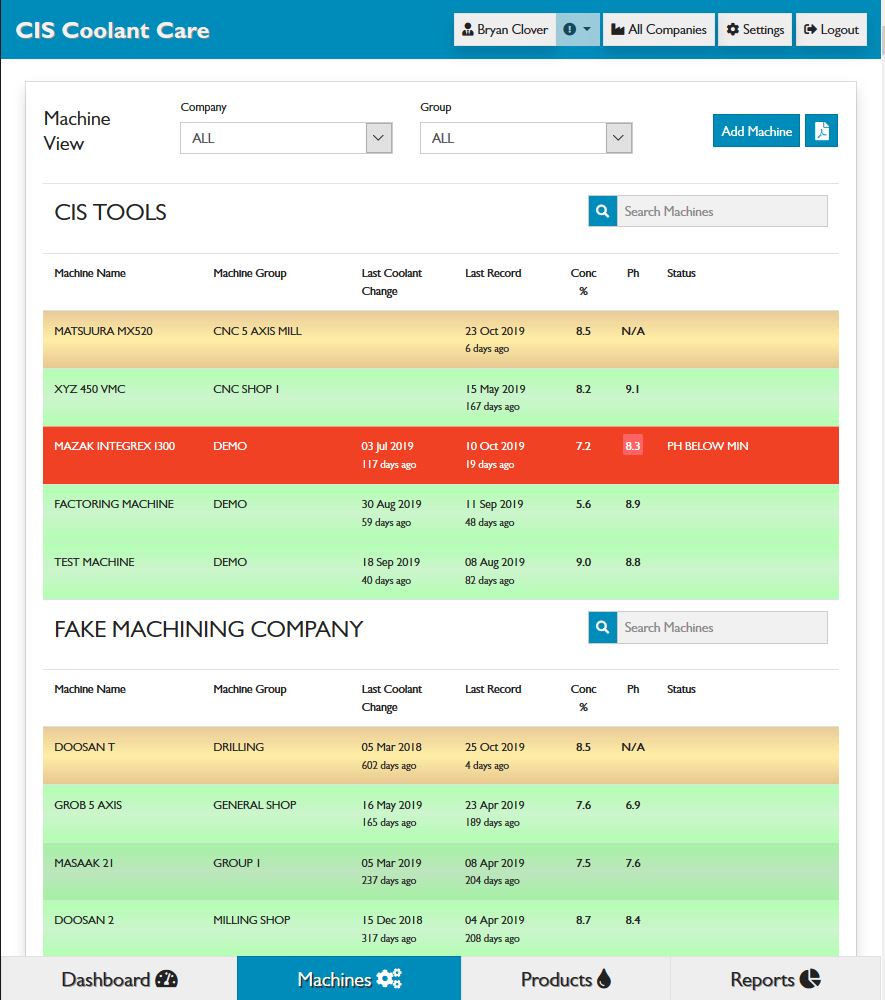Viewport: 885px width, 1000px height.
Task: Click the CIS Tools Search Machines field
Action: [x=721, y=211]
